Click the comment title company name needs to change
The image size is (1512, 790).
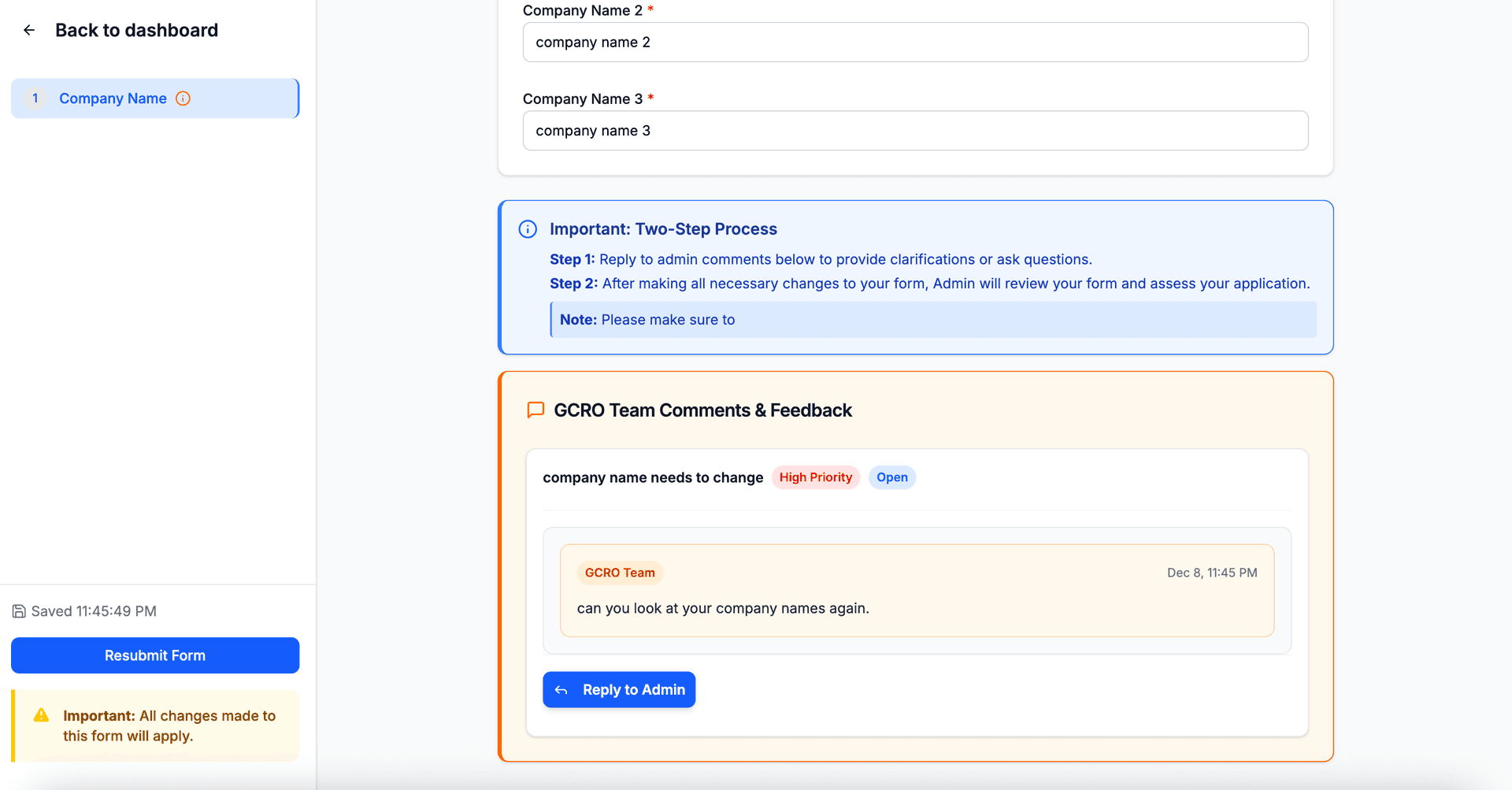pos(652,477)
